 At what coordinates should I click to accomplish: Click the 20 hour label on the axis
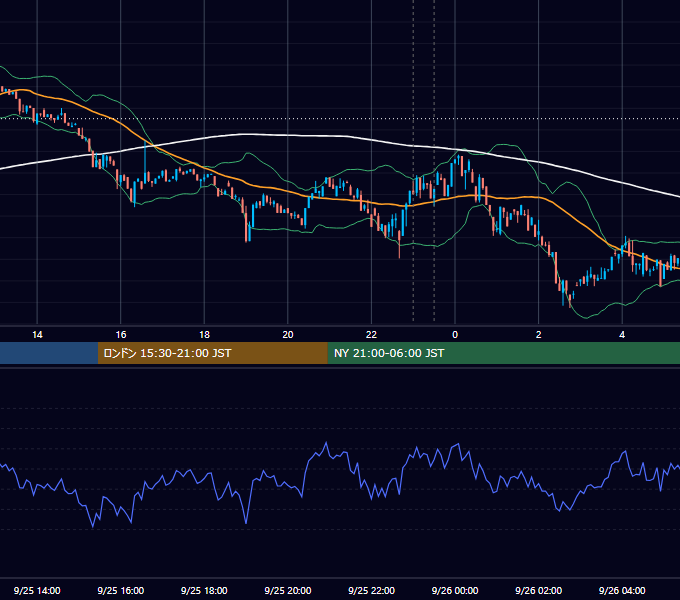pyautogui.click(x=288, y=335)
